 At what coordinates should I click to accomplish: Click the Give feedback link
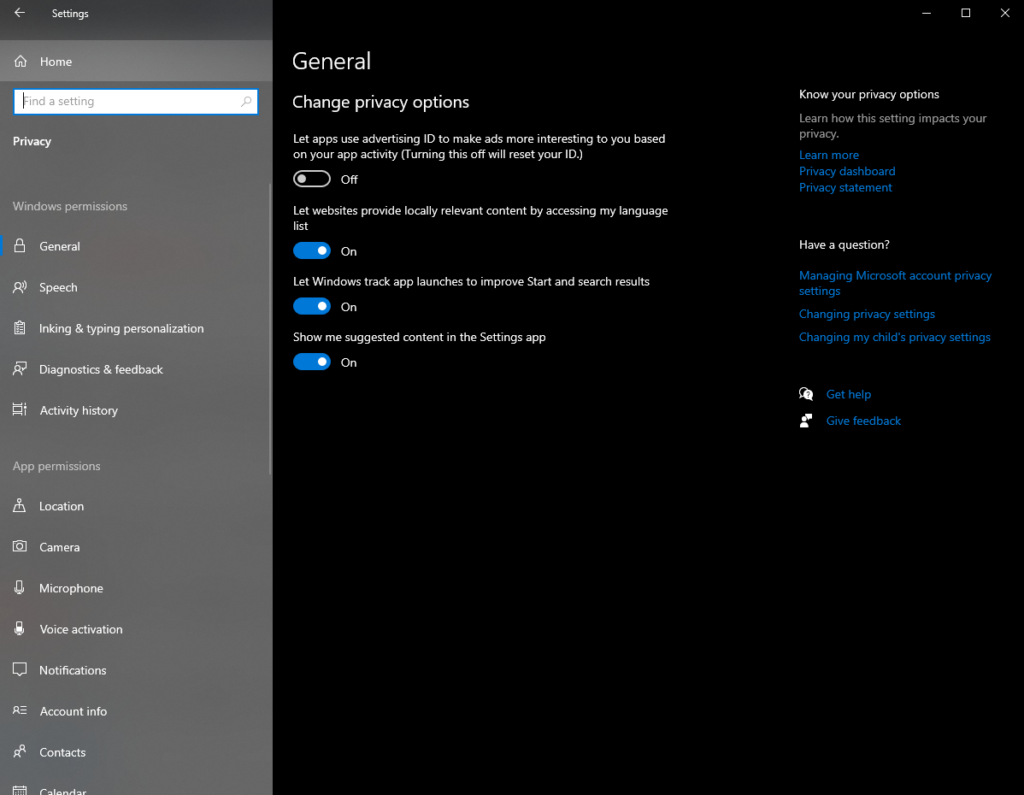863,421
